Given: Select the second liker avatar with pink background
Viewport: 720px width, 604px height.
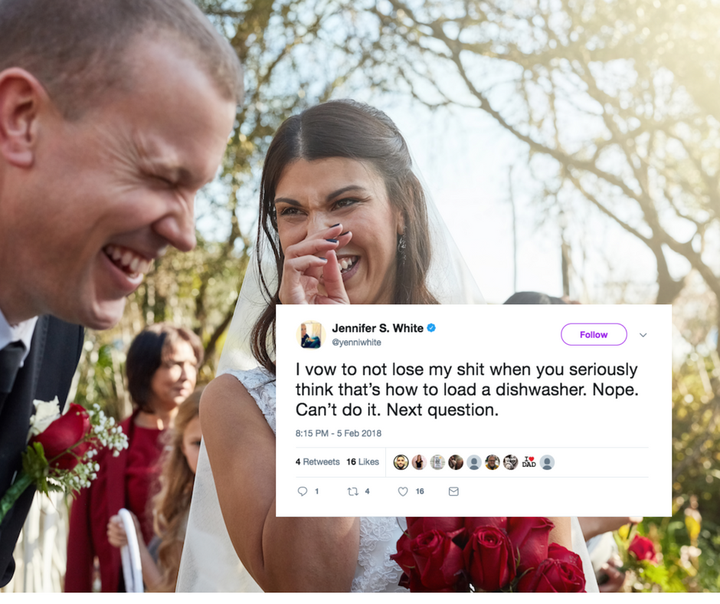Looking at the screenshot, I should 419,462.
